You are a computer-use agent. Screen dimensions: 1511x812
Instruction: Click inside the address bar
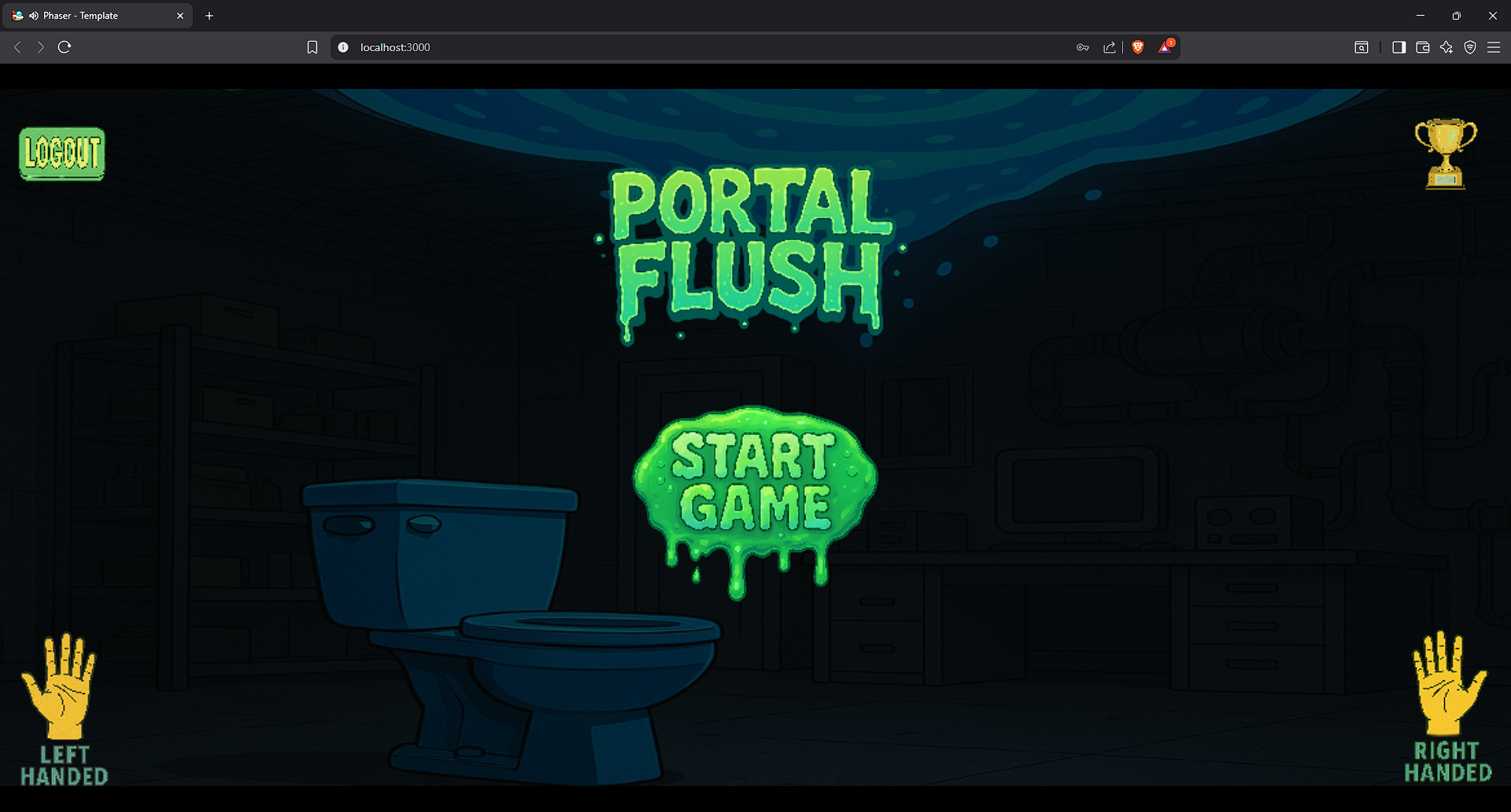pyautogui.click(x=551, y=47)
